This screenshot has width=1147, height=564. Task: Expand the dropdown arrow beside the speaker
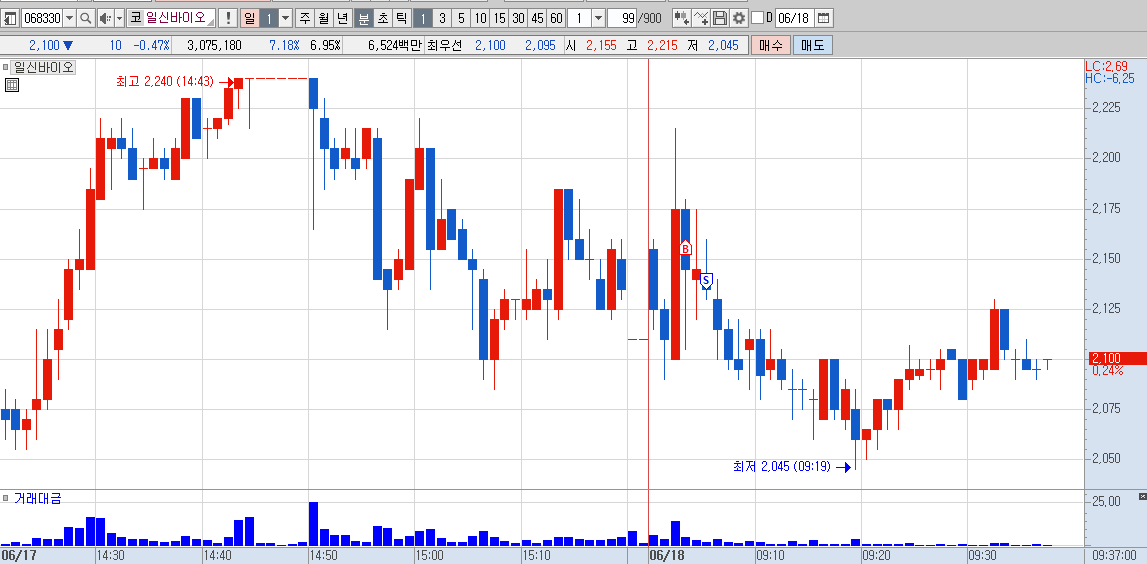[119, 18]
